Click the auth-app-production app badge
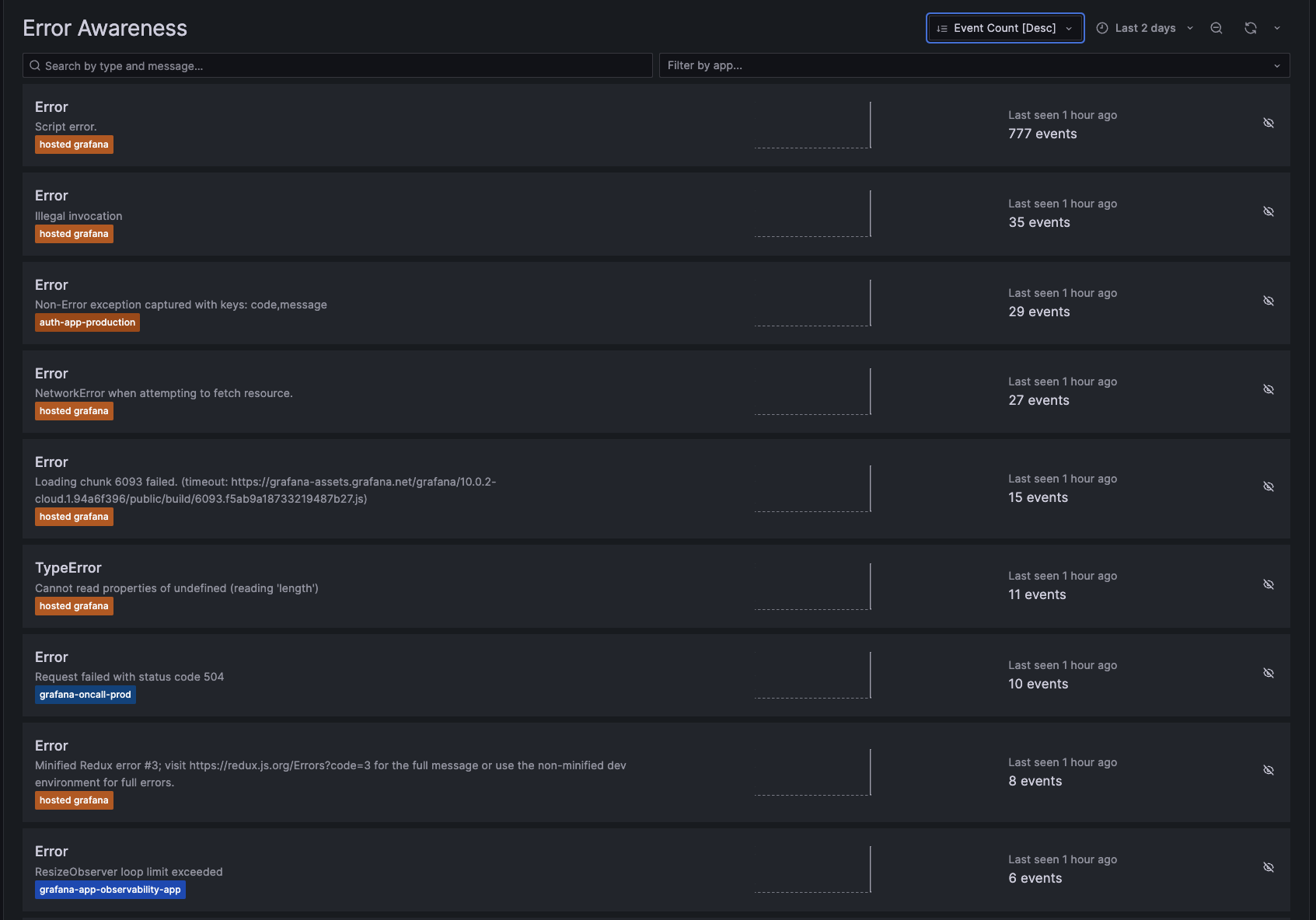 tap(87, 322)
